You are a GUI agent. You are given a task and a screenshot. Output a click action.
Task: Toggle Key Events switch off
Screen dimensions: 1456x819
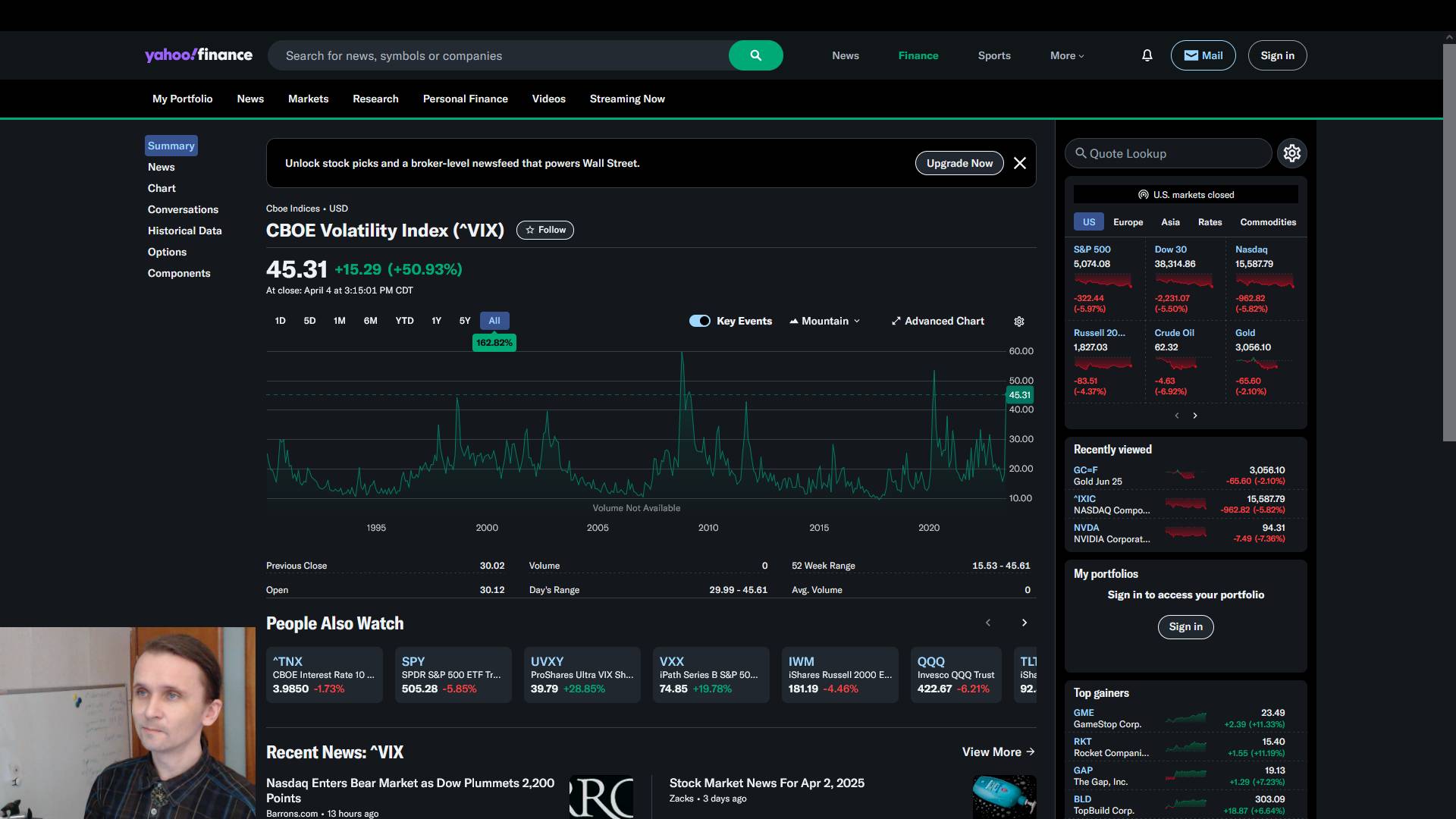699,321
